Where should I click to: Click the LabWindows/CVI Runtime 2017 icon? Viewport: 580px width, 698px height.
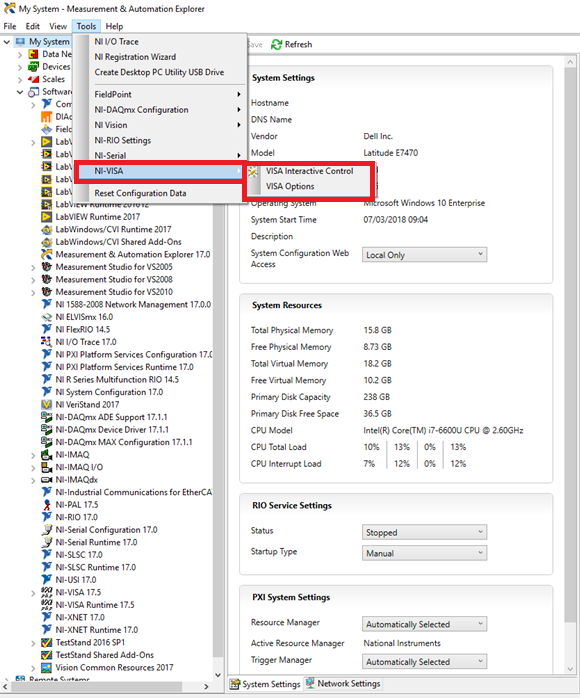pos(46,229)
